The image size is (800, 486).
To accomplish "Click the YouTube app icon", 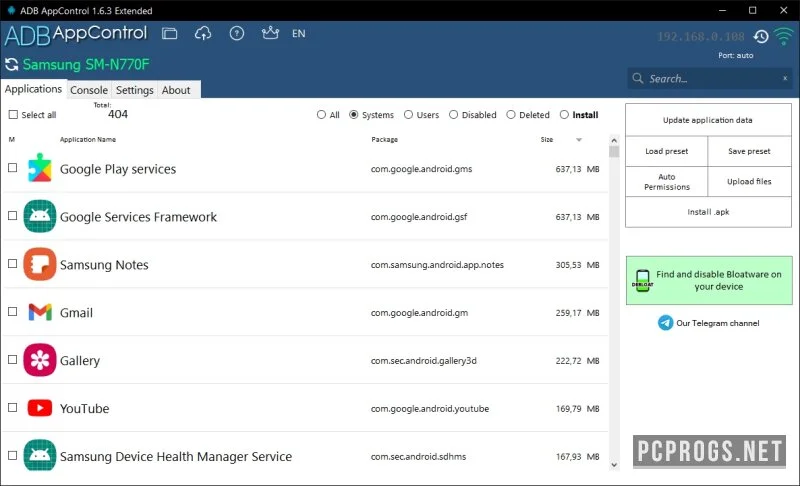I will click(40, 407).
